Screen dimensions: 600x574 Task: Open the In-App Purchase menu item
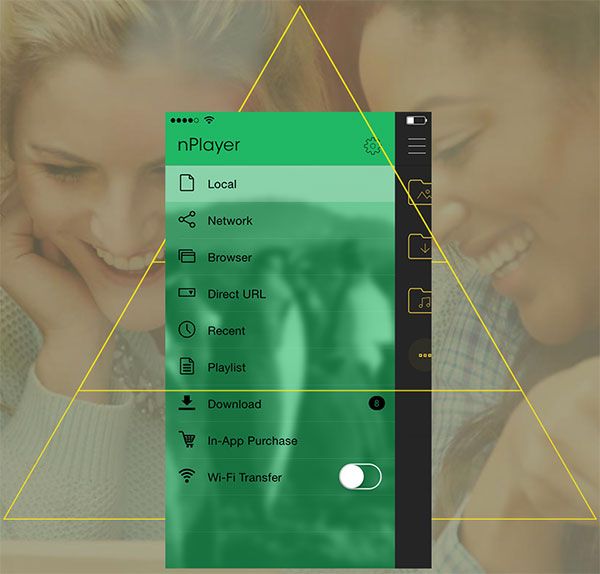280,440
